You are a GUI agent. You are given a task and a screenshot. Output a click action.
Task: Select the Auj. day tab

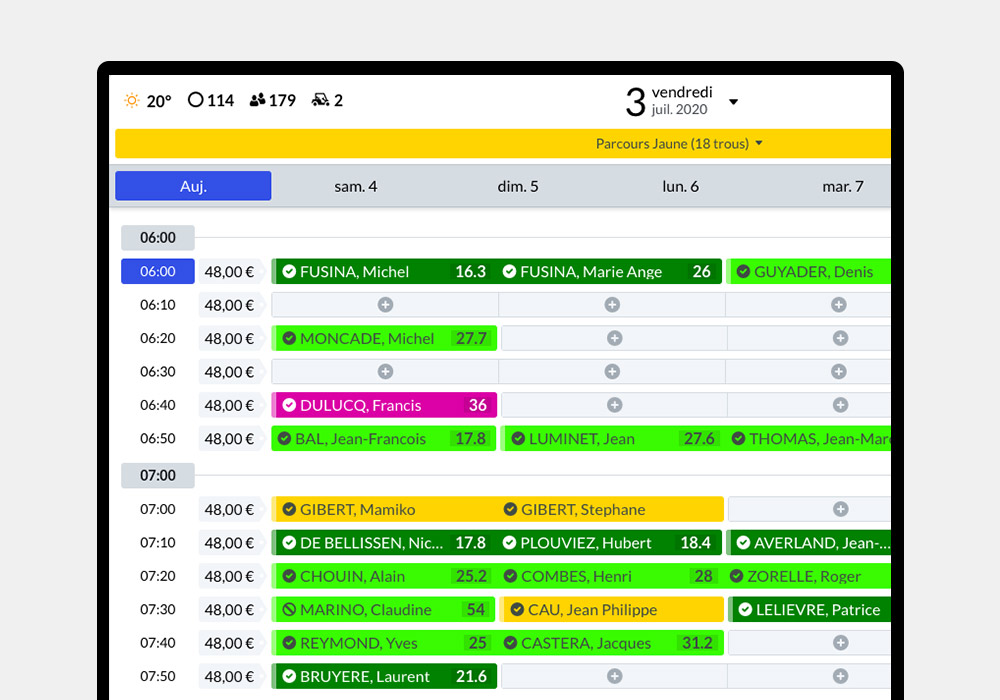pyautogui.click(x=193, y=186)
